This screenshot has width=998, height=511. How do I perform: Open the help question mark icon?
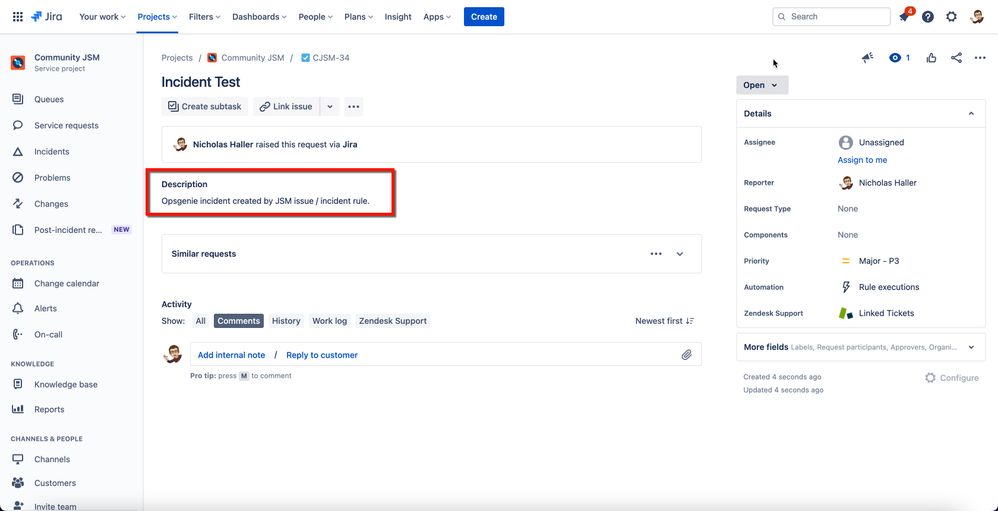(928, 17)
